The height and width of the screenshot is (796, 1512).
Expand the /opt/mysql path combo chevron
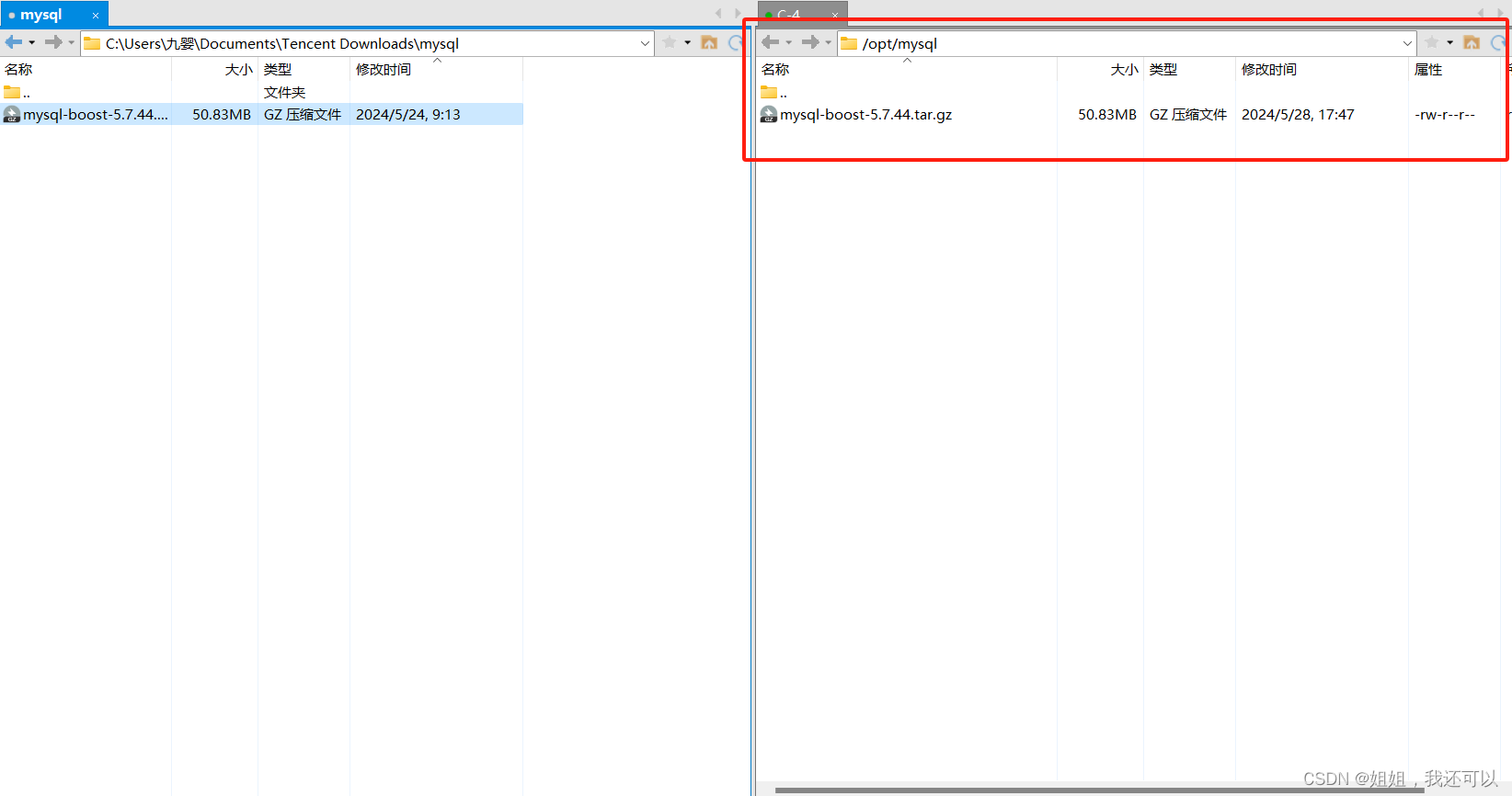(1407, 43)
